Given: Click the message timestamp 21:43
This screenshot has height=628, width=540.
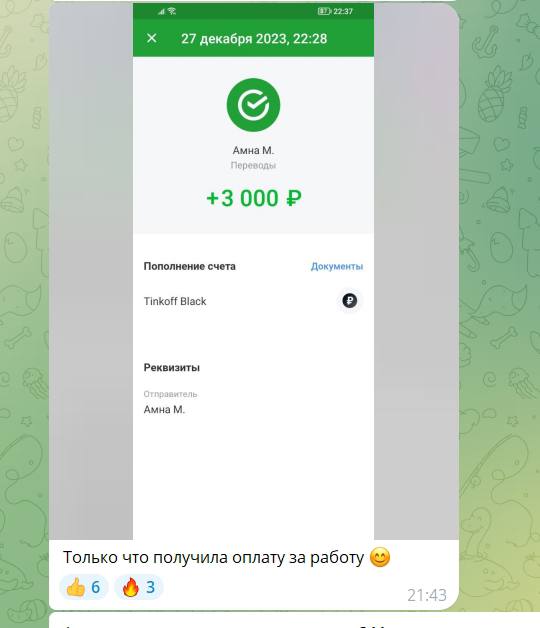Looking at the screenshot, I should coord(427,596).
